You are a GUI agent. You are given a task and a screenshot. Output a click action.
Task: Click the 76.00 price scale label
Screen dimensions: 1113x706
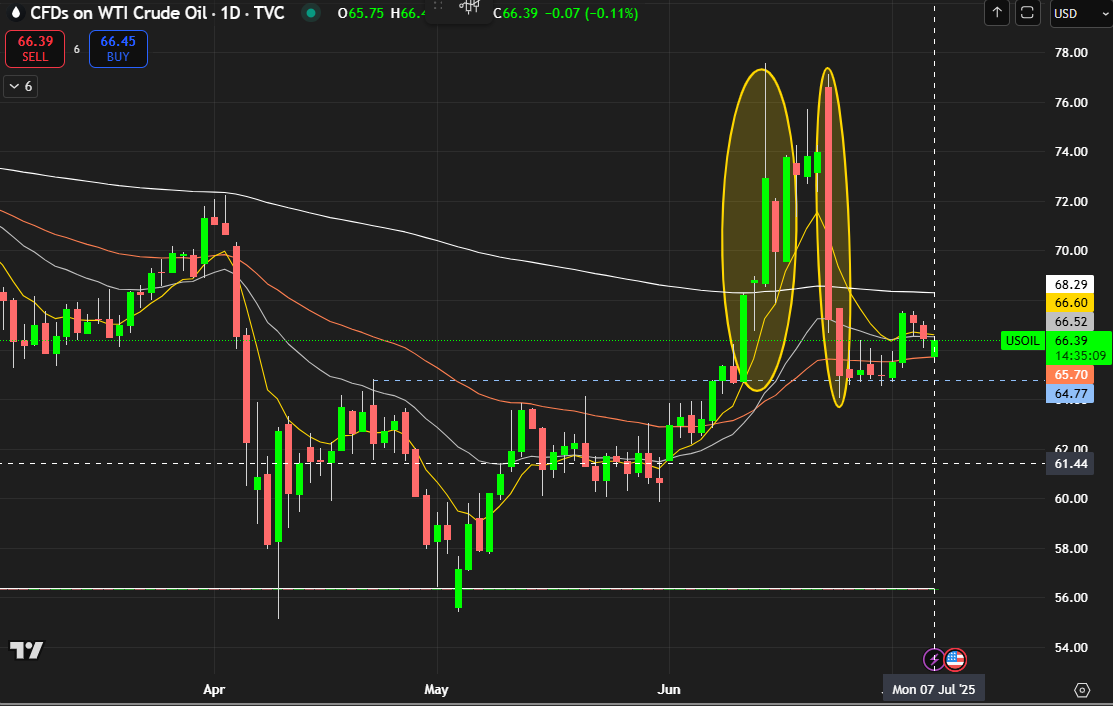(x=1070, y=102)
